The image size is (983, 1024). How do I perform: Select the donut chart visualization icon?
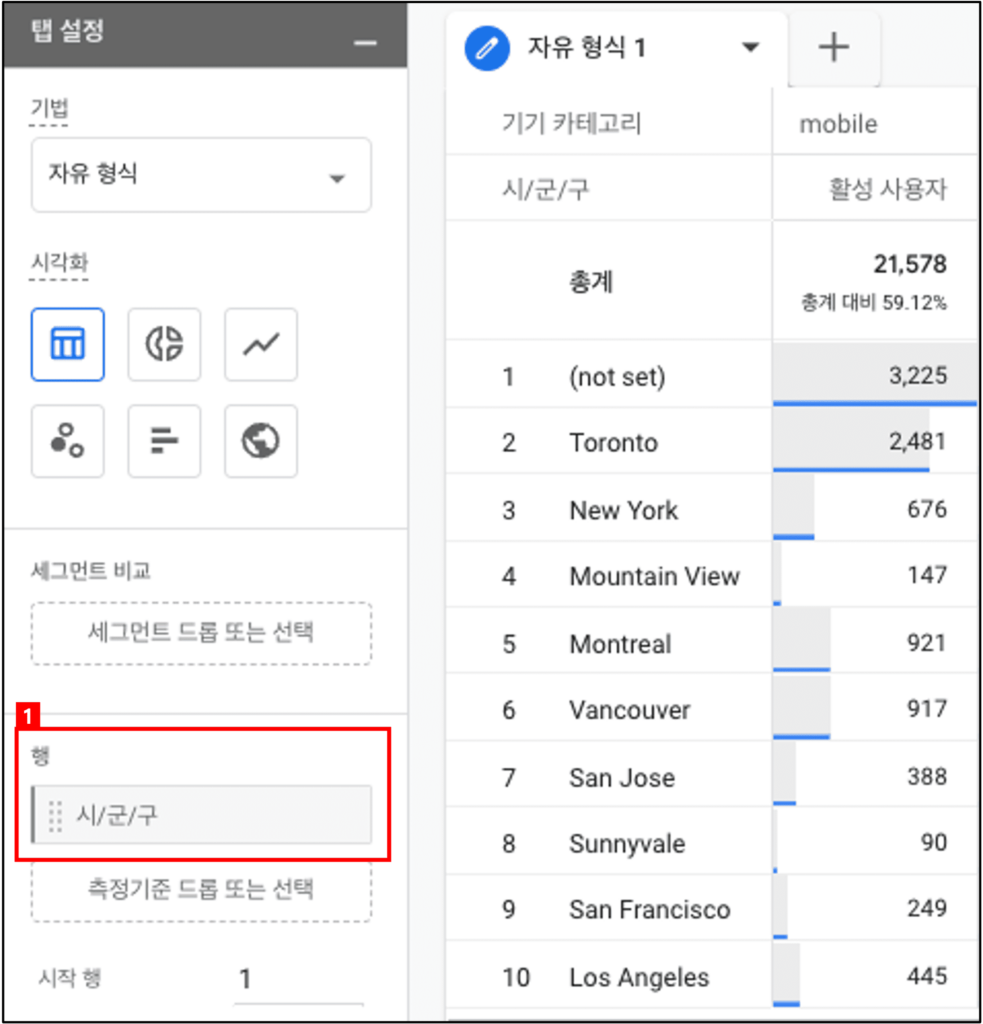(164, 344)
